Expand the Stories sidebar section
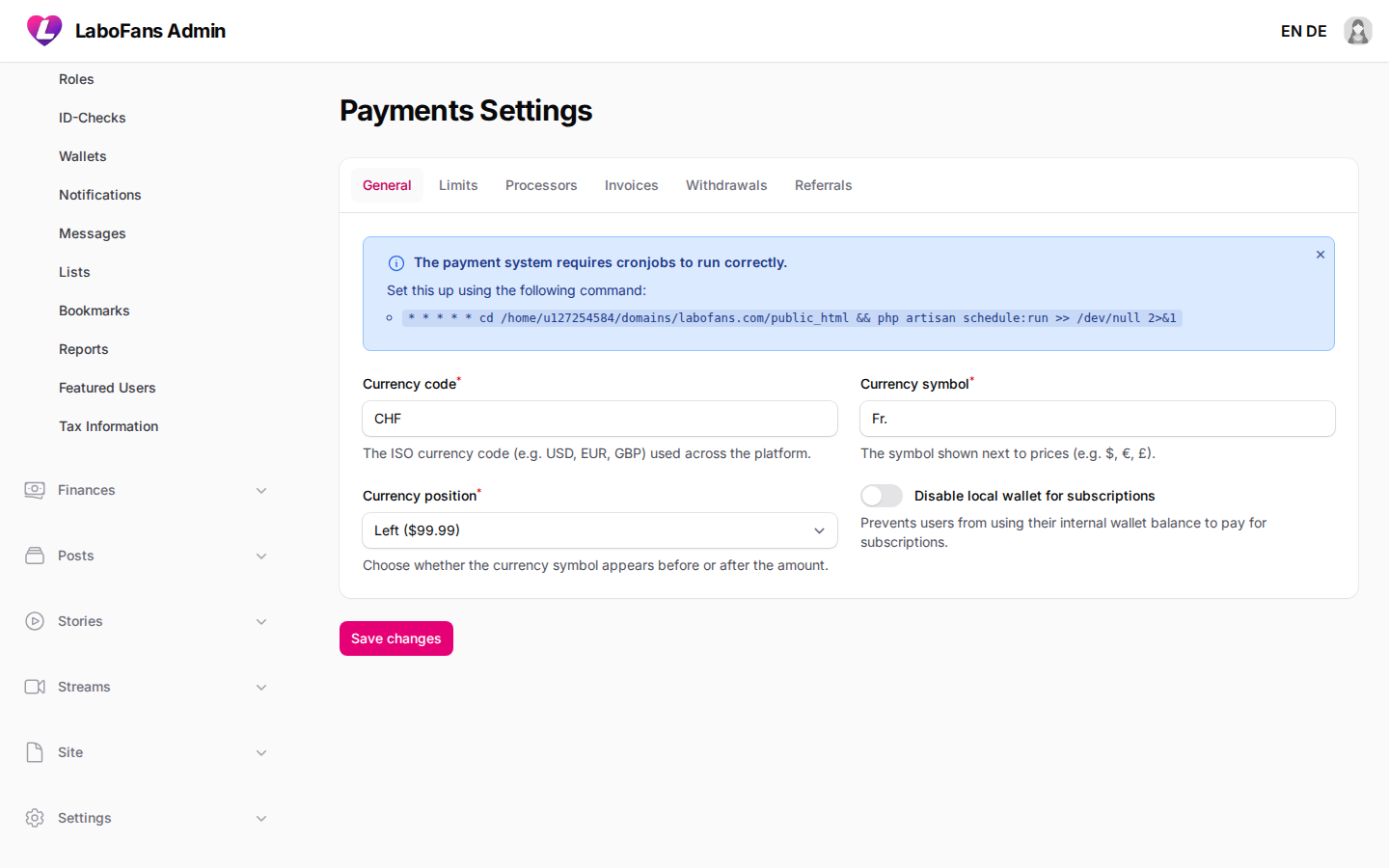 tap(261, 621)
